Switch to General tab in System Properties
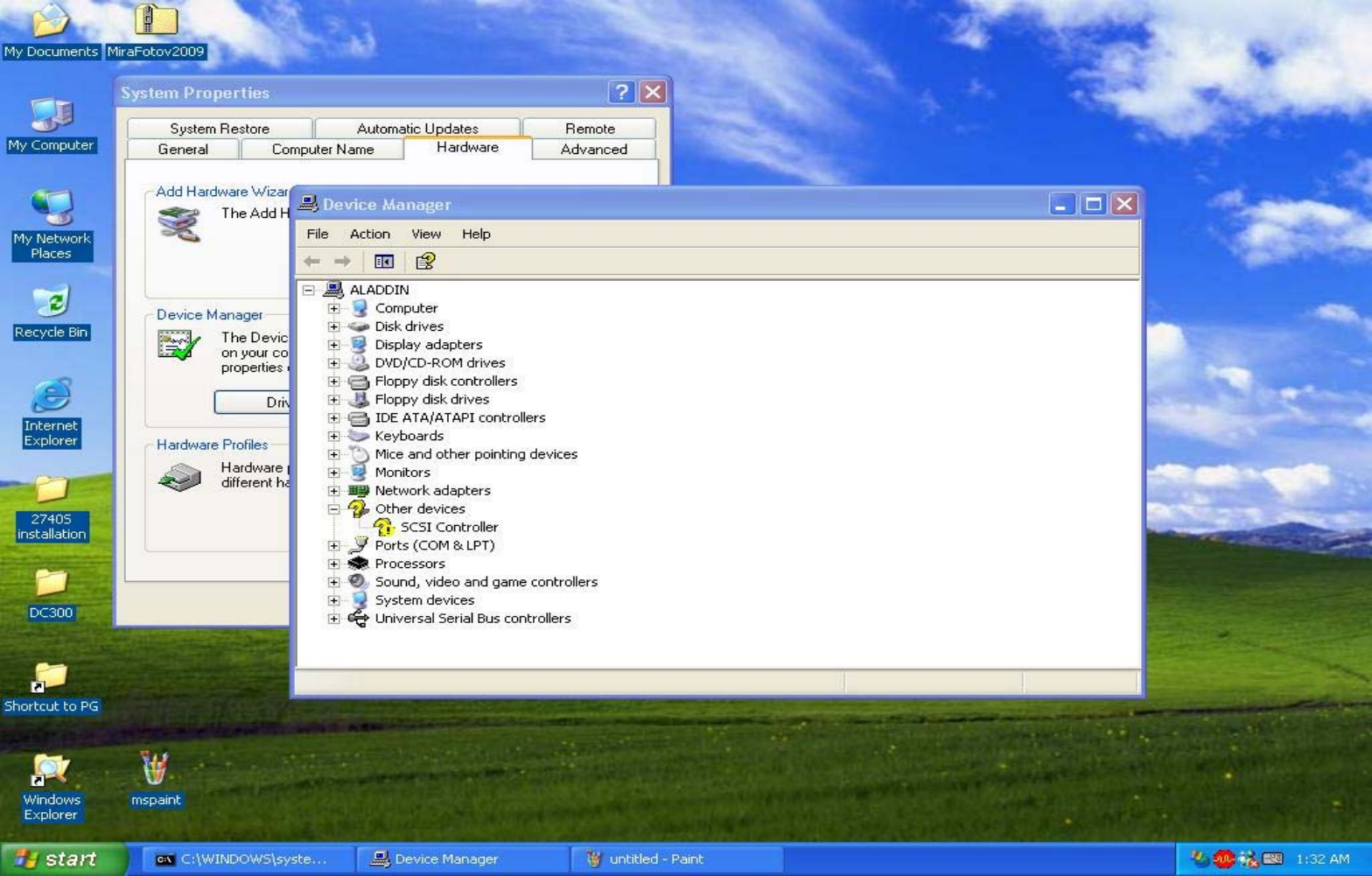Viewport: 1372px width, 876px height. point(183,149)
